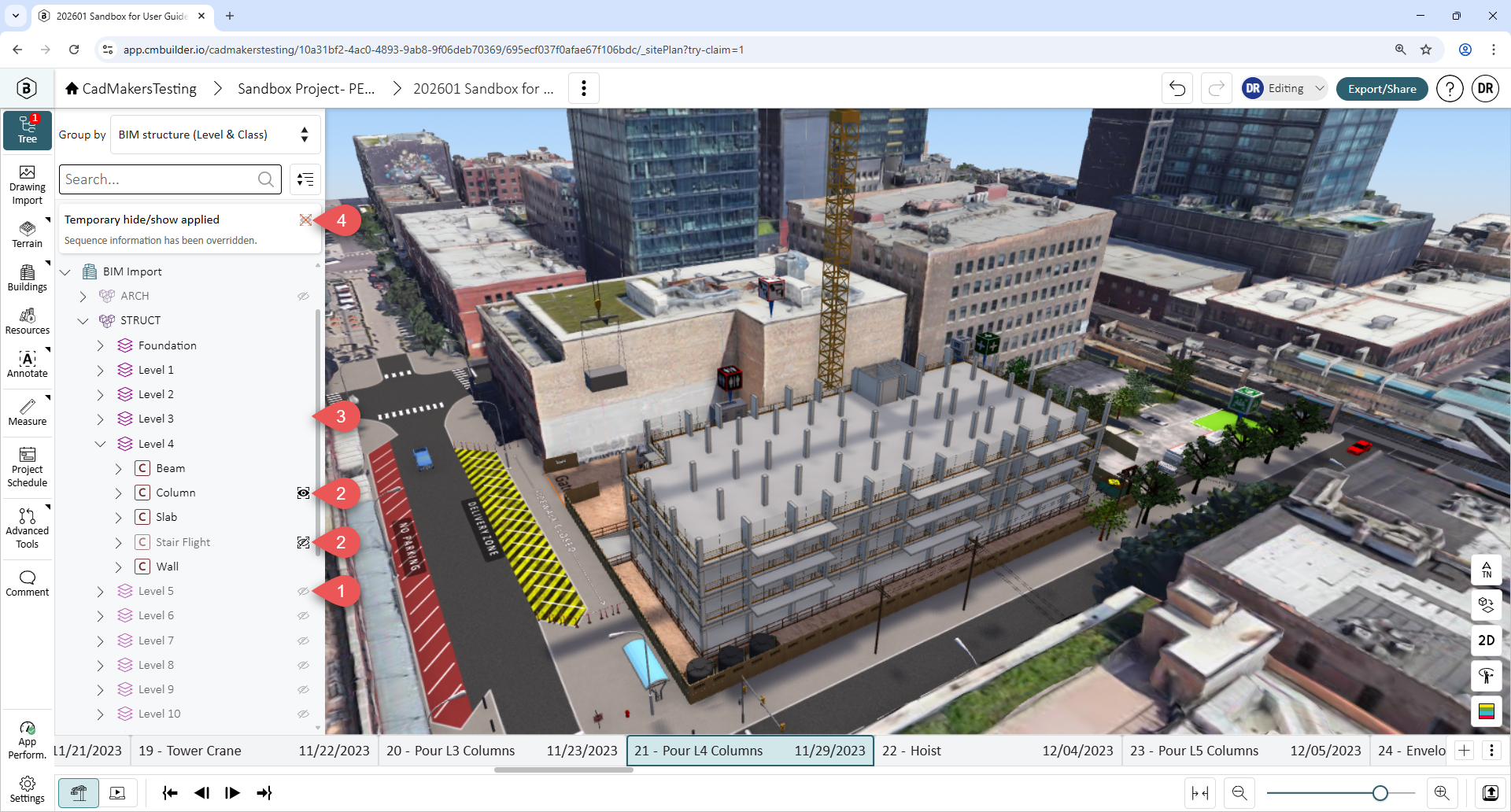1511x812 pixels.
Task: Expand the Foundation level
Action: pyautogui.click(x=100, y=345)
